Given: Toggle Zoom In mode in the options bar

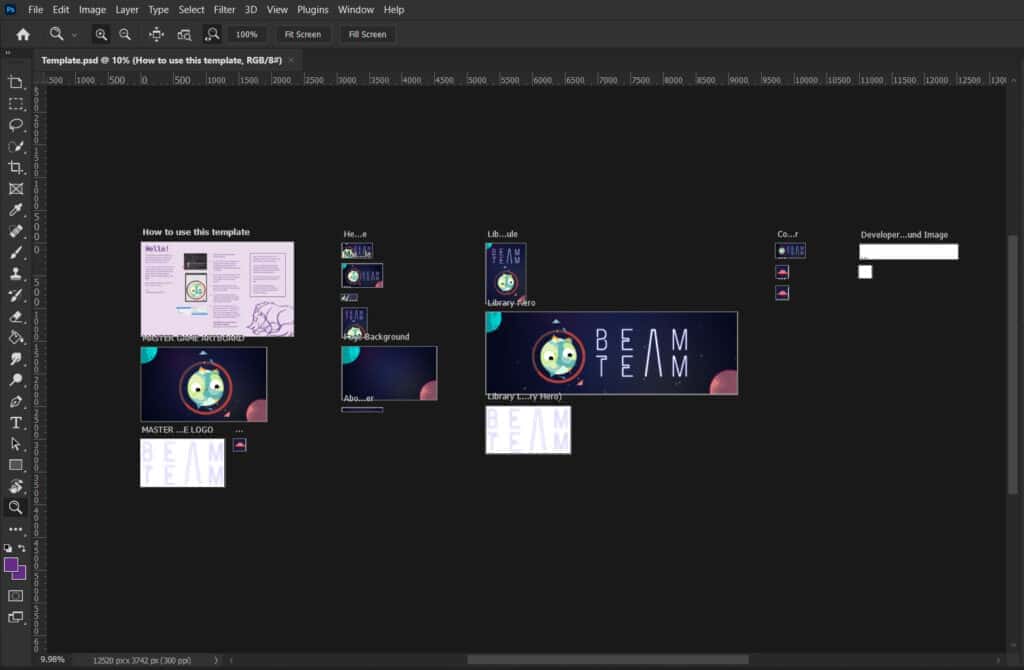Looking at the screenshot, I should click(100, 34).
